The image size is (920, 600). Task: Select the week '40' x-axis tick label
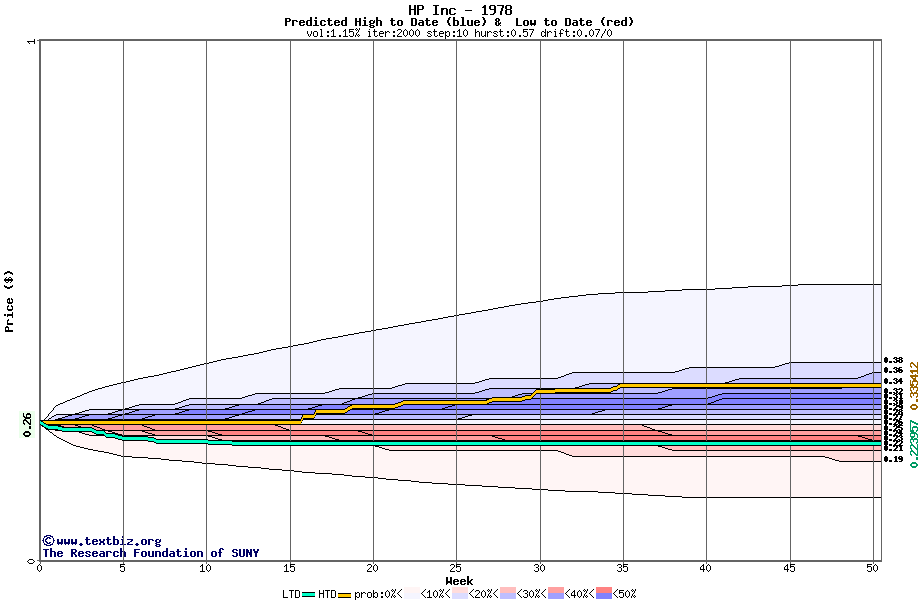[706, 568]
